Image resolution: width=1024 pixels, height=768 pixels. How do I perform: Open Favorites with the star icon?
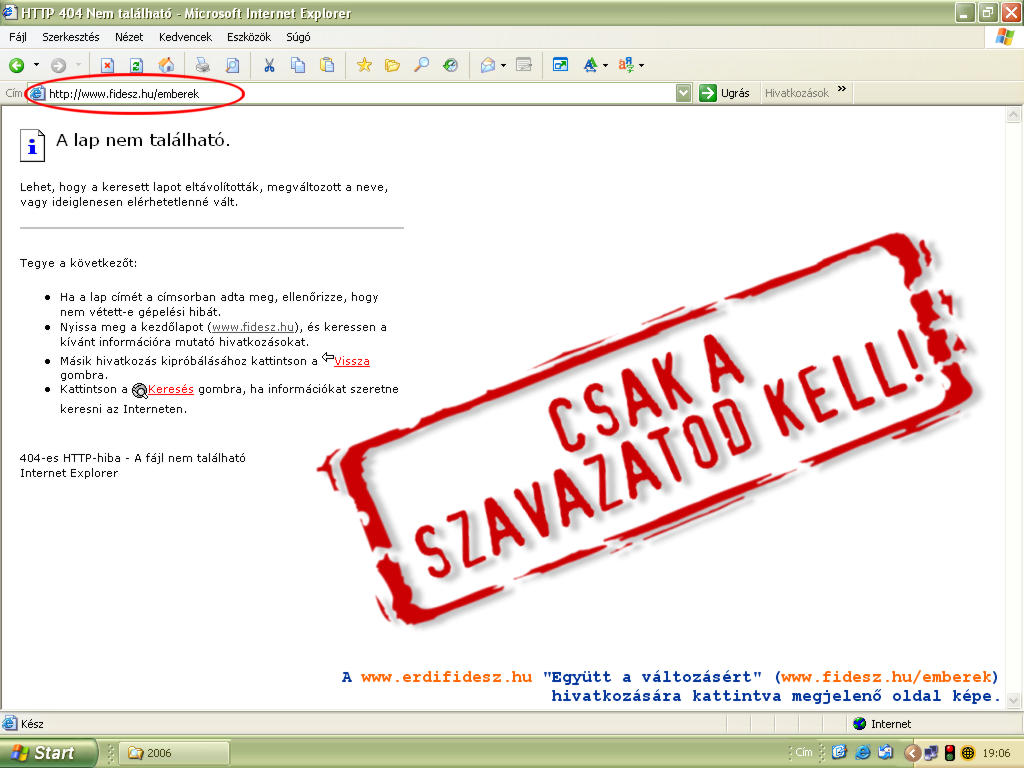coord(364,66)
